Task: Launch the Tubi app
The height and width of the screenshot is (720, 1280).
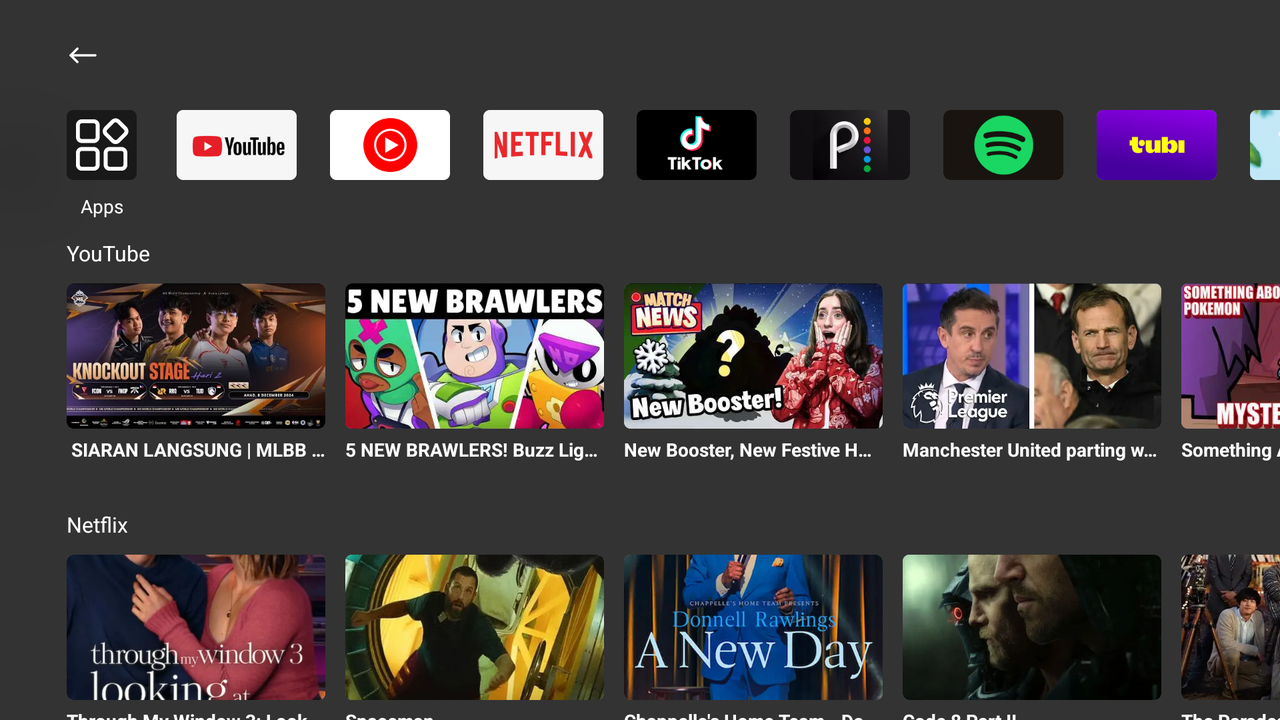Action: [x=1156, y=146]
